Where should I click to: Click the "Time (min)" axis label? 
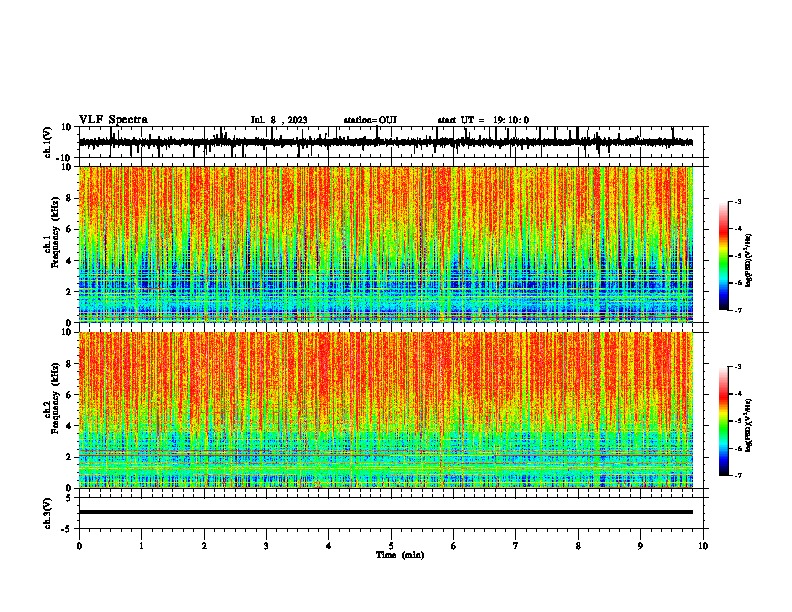(x=400, y=555)
